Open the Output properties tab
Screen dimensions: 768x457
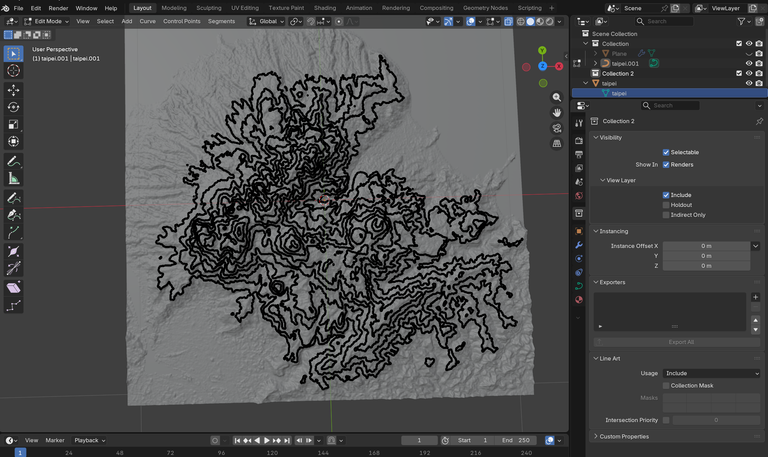pyautogui.click(x=579, y=154)
